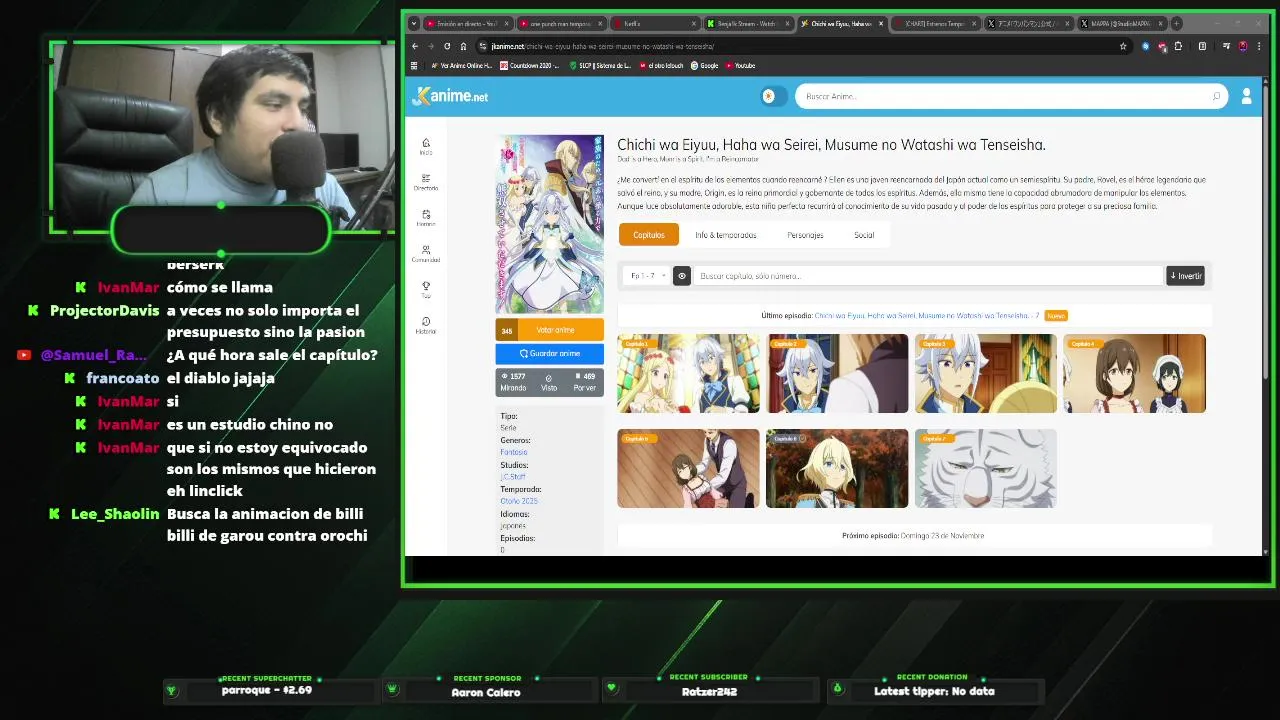Open the Google bookmark
This screenshot has width=1280, height=720.
(705, 66)
